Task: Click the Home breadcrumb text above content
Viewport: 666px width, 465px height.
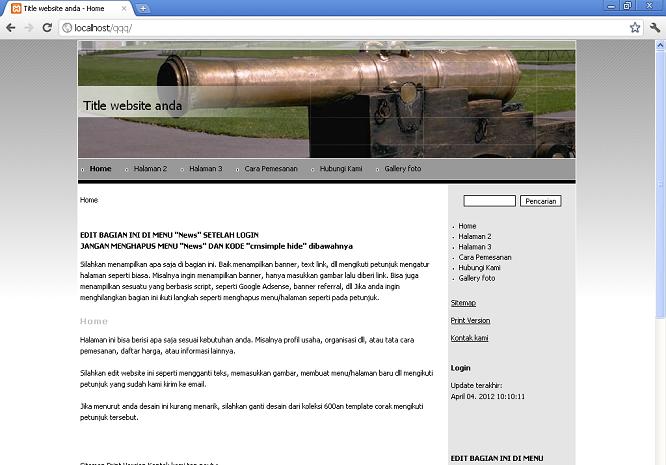Action: point(89,200)
